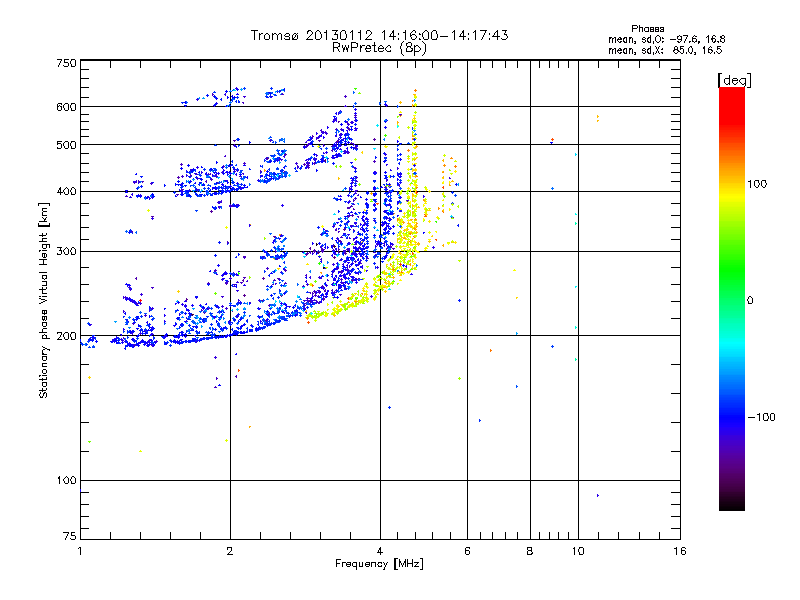This screenshot has width=800, height=600.
Task: Click the 'mean, sd,O: -97.6, 16.8' line
Action: pos(666,39)
